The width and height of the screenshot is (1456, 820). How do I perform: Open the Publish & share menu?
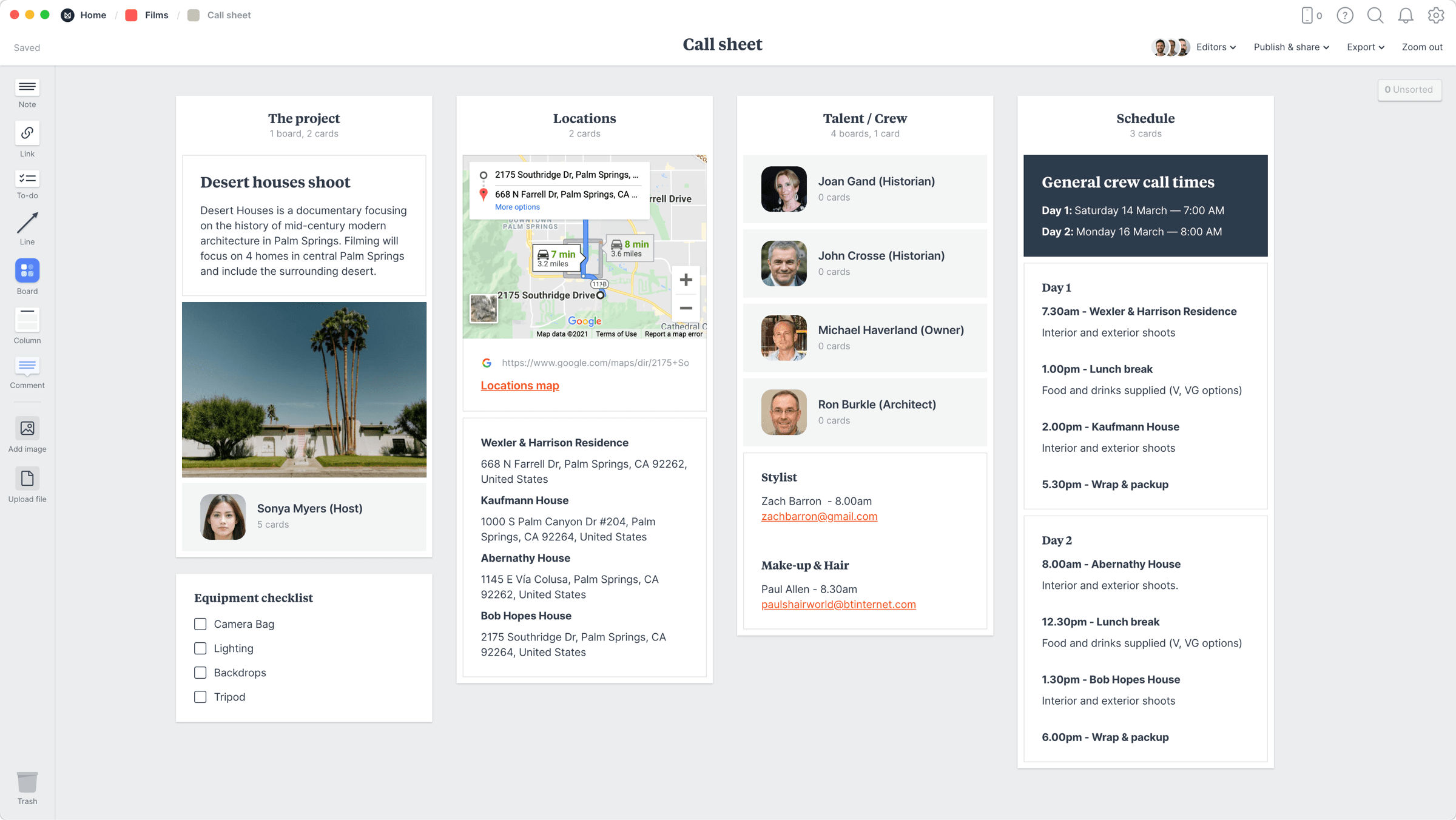[x=1291, y=47]
